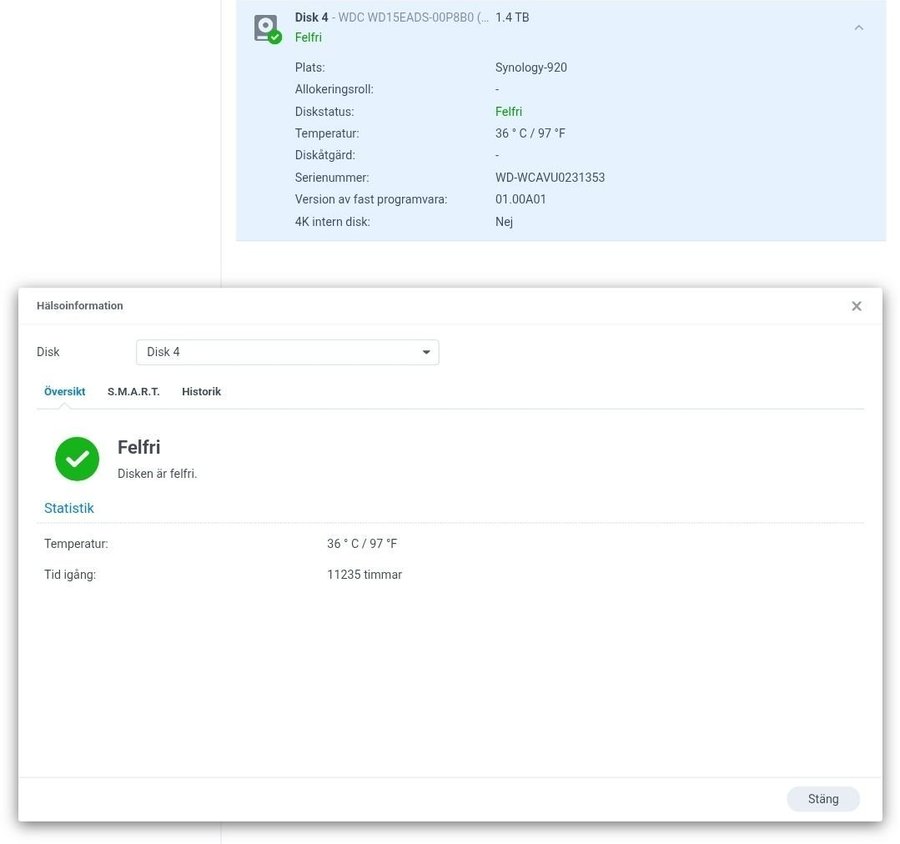Click the Felfri value beside Diskstatus
900x844 pixels.
pyautogui.click(x=509, y=112)
